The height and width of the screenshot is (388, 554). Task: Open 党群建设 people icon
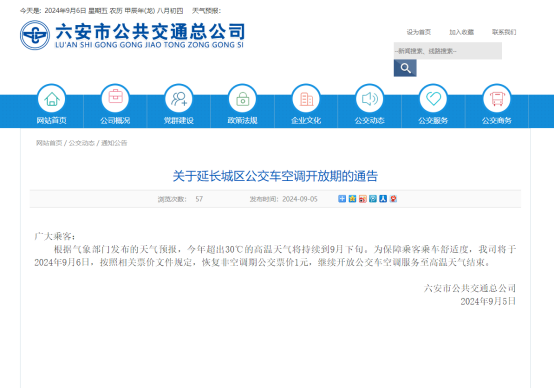pos(179,99)
